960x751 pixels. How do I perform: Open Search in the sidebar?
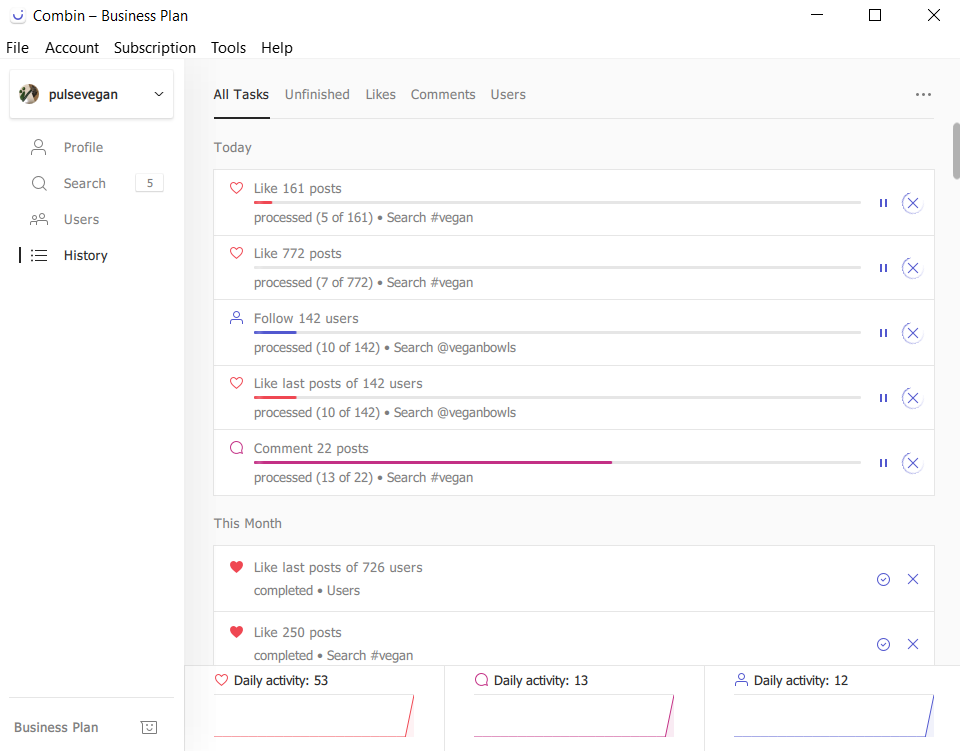pyautogui.click(x=84, y=184)
